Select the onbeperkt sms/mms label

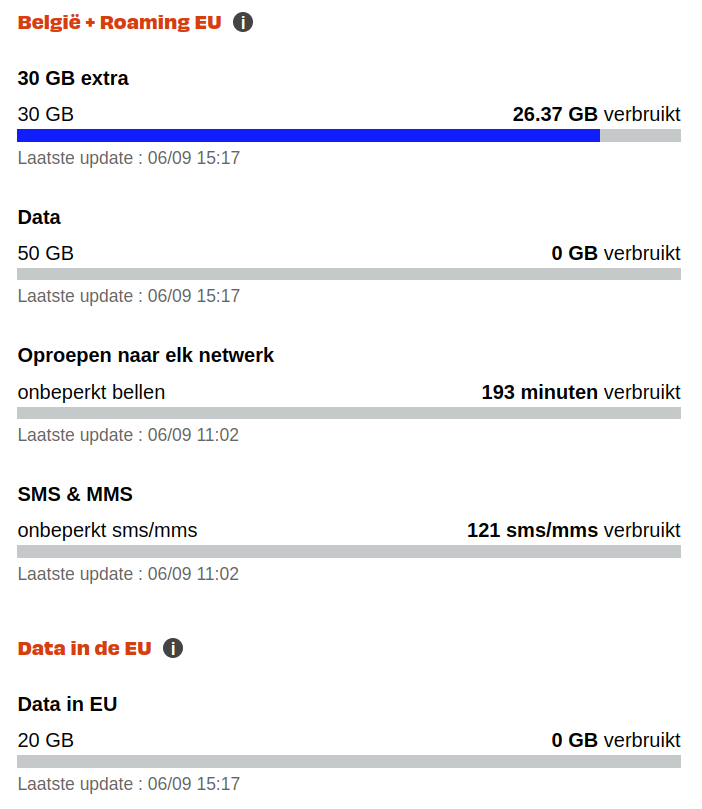tap(107, 530)
